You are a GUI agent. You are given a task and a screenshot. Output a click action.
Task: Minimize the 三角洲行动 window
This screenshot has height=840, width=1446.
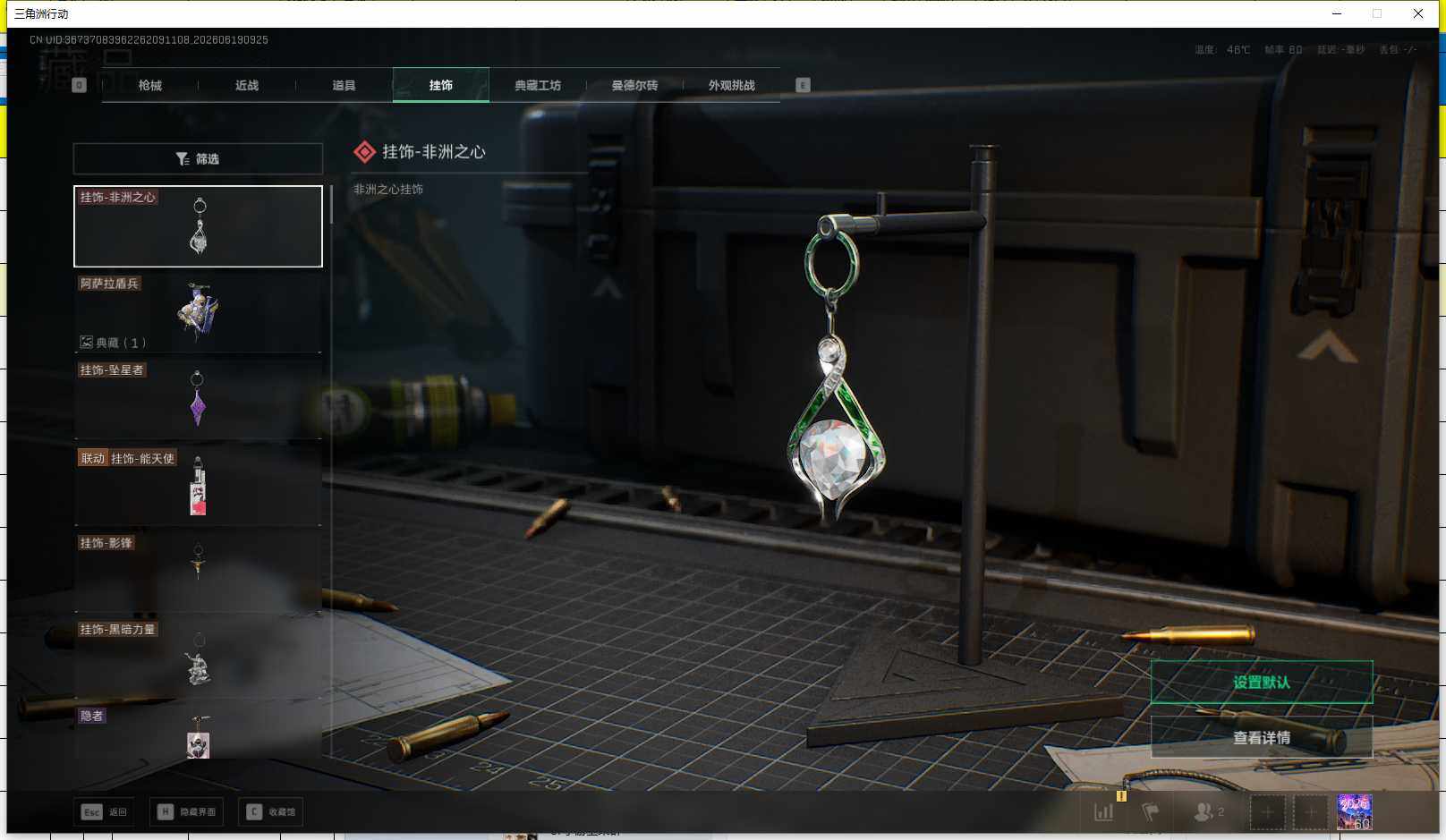[x=1337, y=13]
